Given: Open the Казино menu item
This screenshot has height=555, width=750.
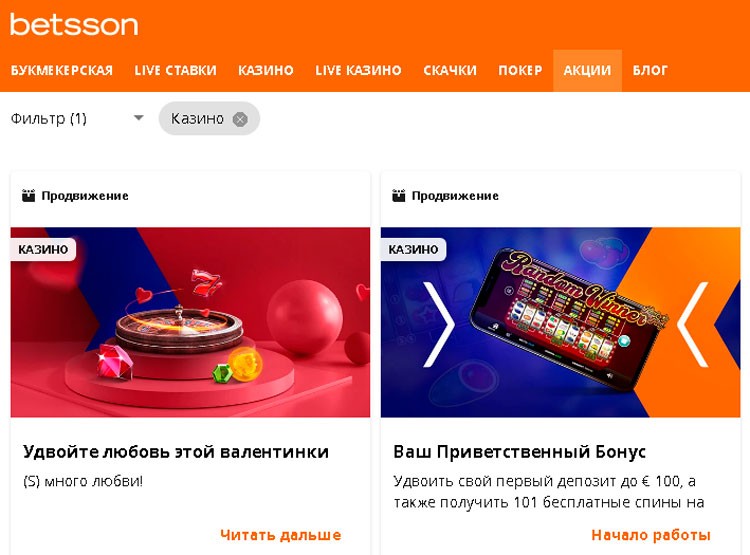Looking at the screenshot, I should click(266, 70).
